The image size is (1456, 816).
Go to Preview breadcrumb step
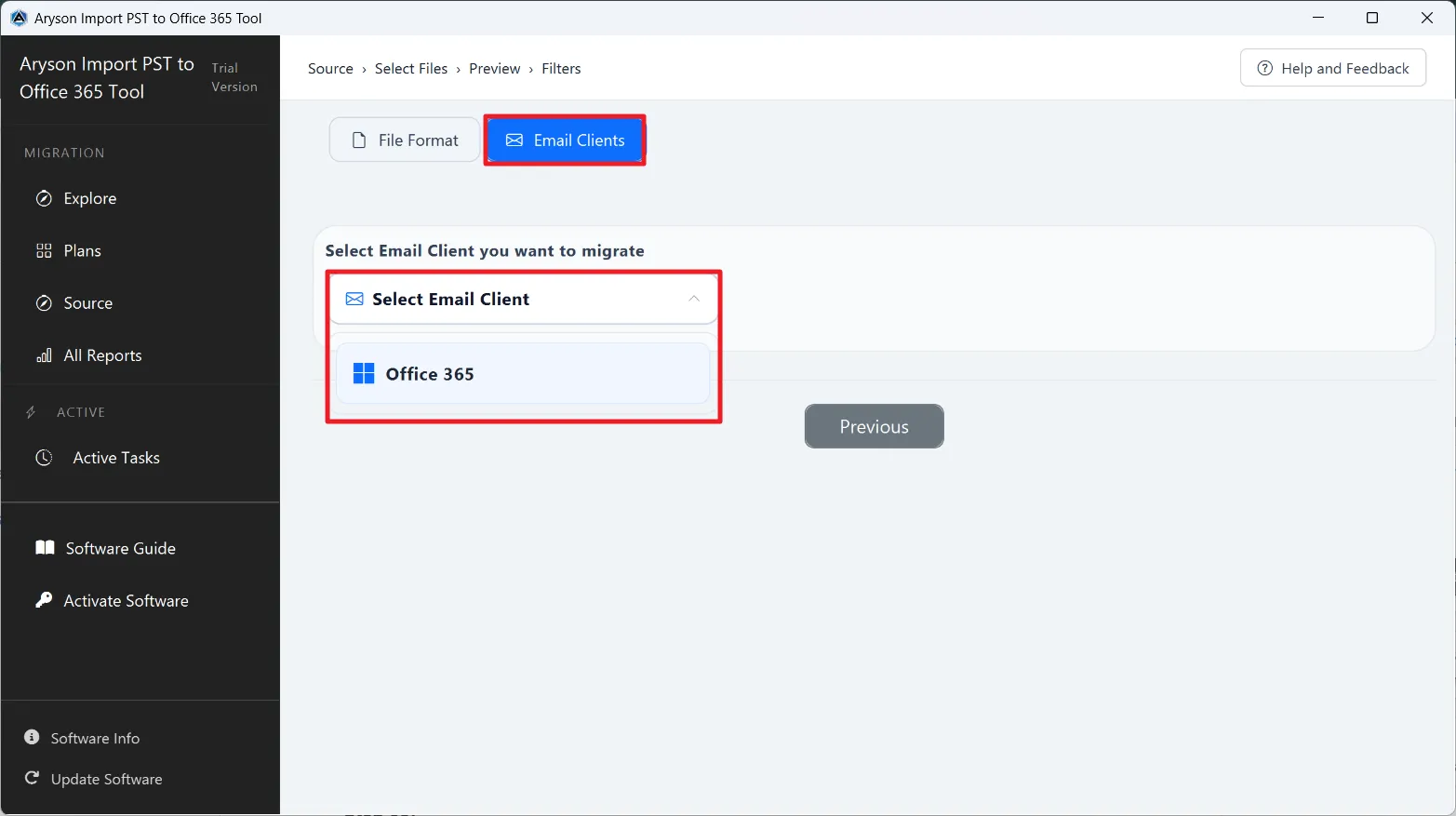[495, 69]
